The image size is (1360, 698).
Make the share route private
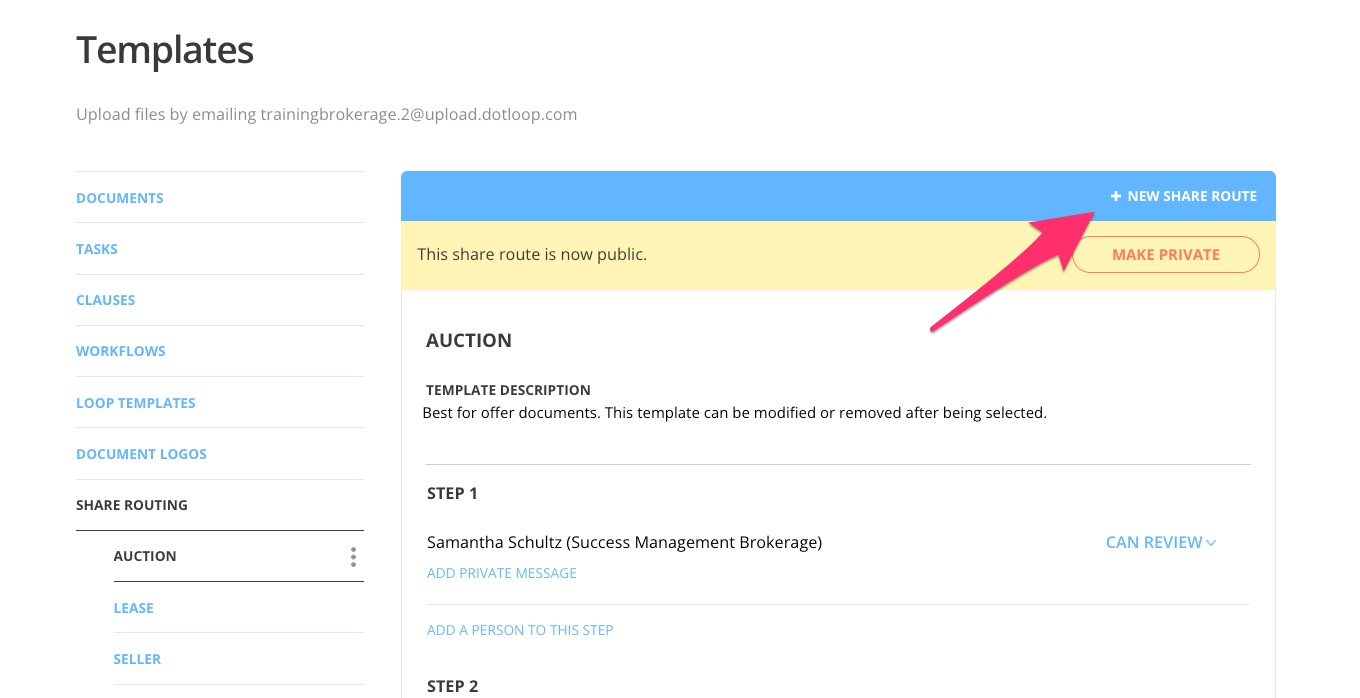(1165, 254)
